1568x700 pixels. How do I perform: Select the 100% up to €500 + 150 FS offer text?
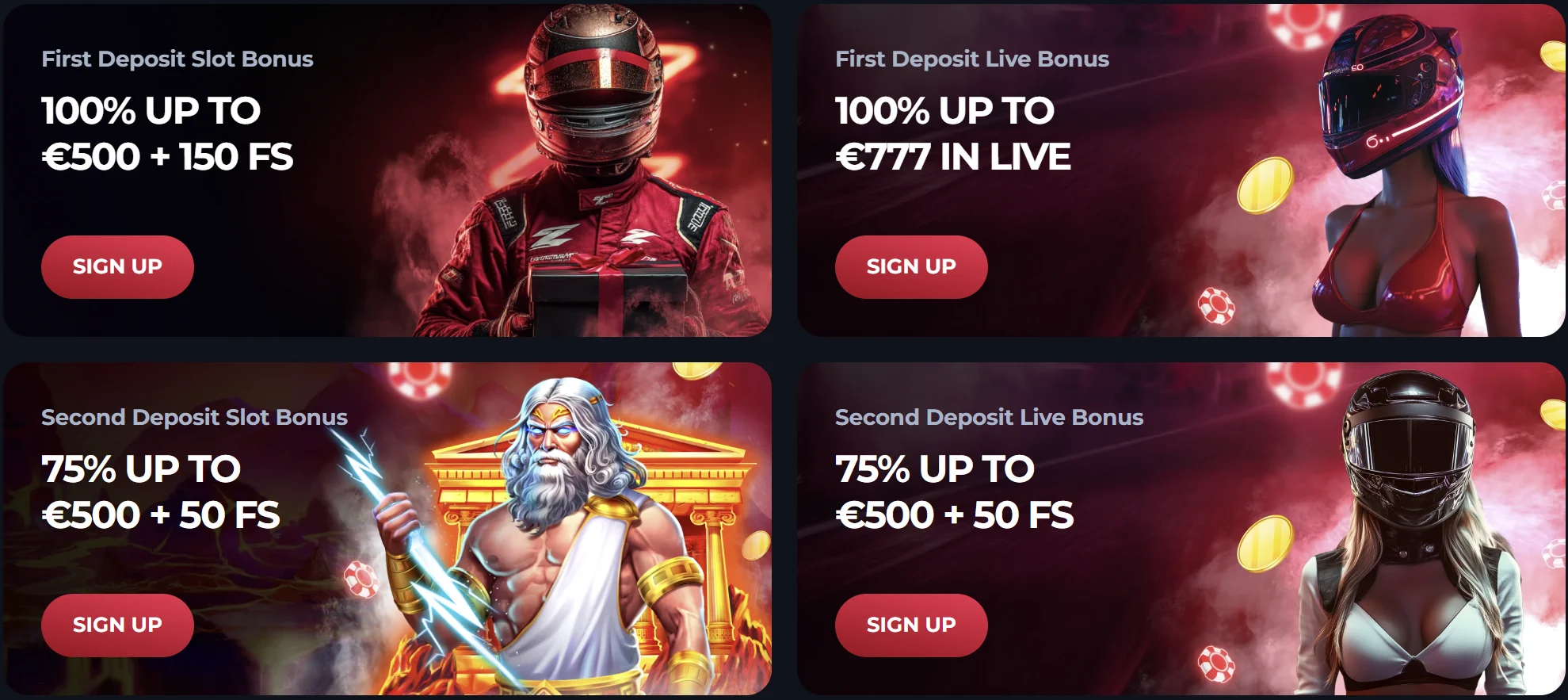[x=167, y=133]
